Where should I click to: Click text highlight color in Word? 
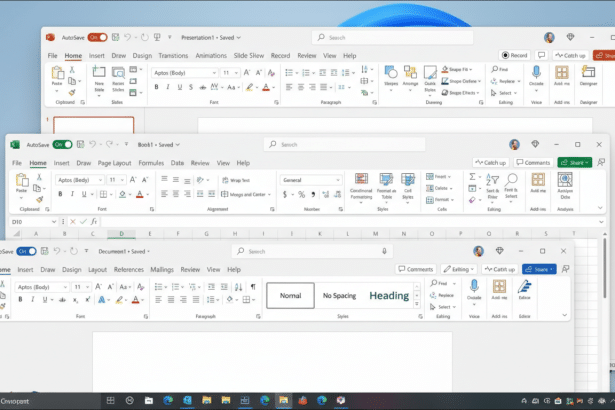(119, 300)
